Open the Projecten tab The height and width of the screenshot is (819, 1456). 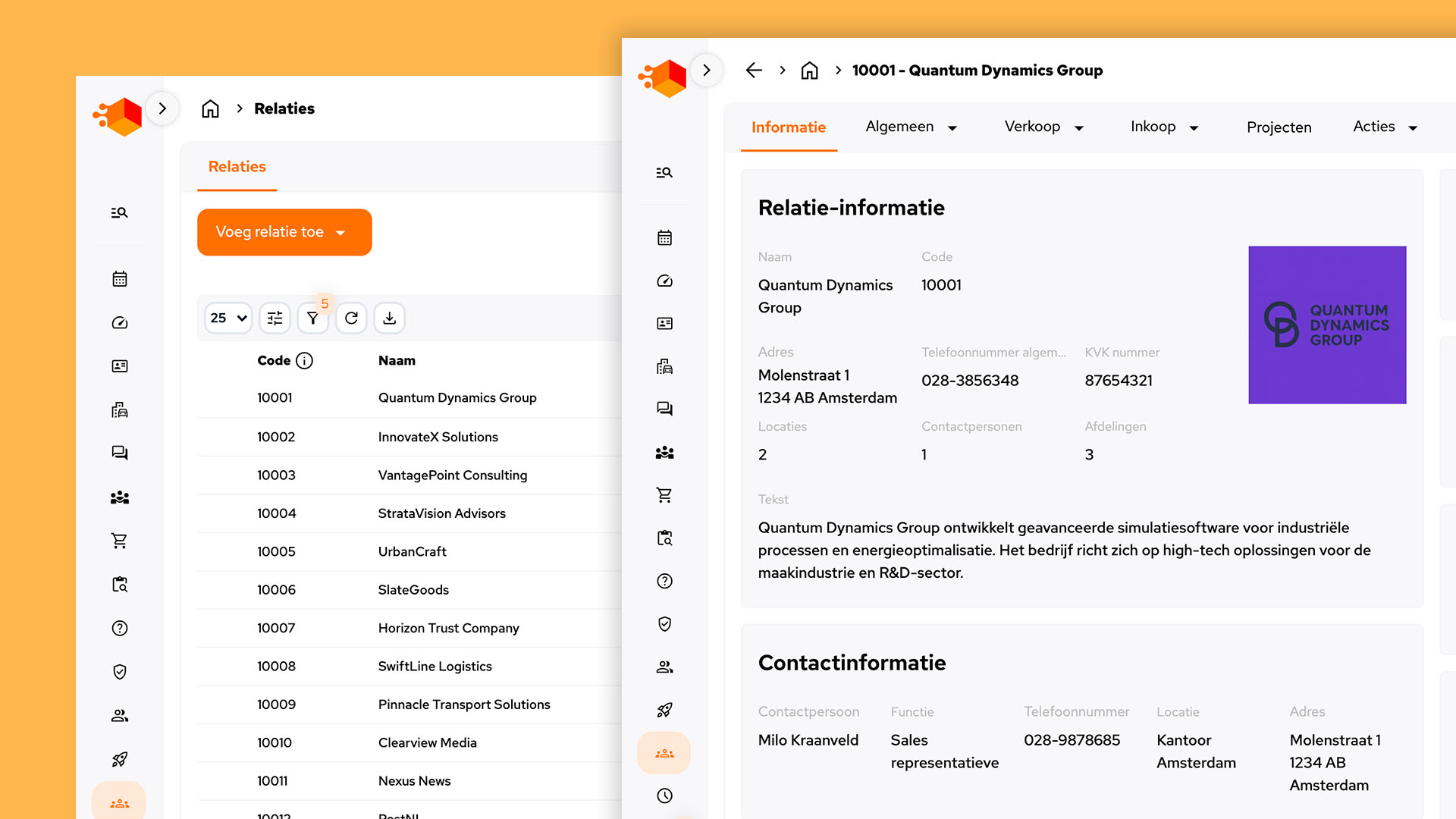1279,127
